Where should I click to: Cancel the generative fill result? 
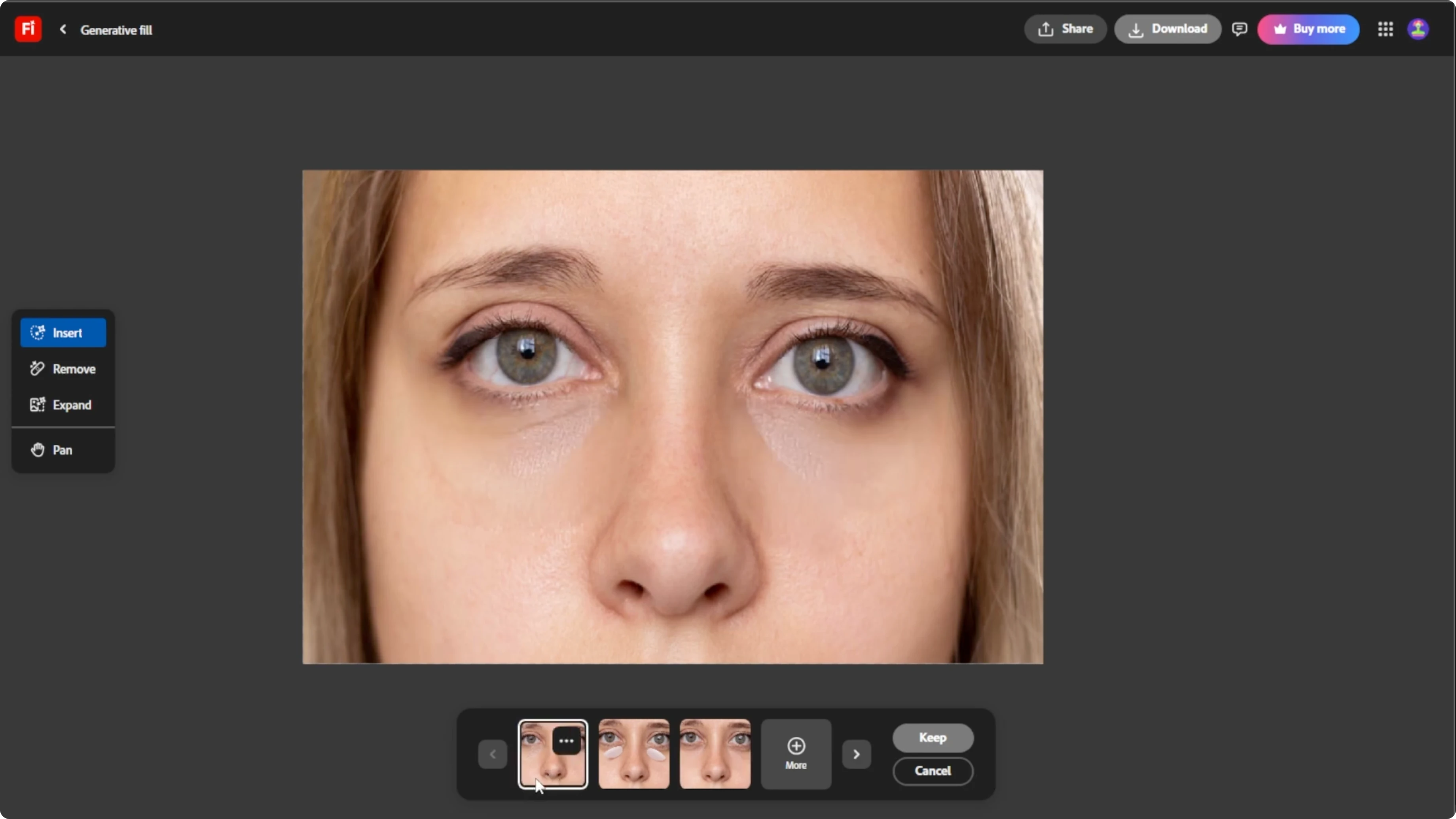click(933, 771)
